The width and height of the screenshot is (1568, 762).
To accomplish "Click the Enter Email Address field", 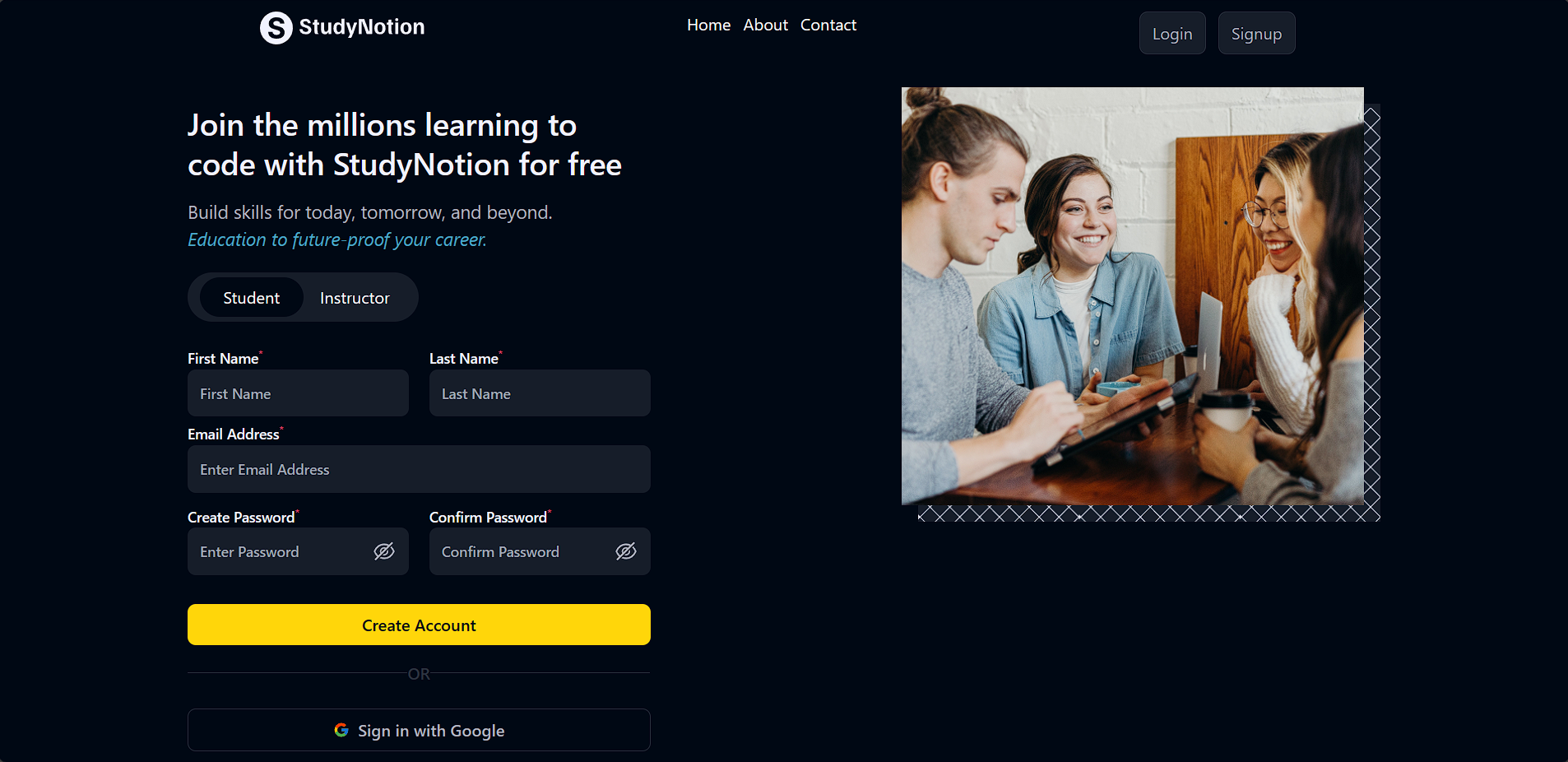I will pyautogui.click(x=419, y=469).
